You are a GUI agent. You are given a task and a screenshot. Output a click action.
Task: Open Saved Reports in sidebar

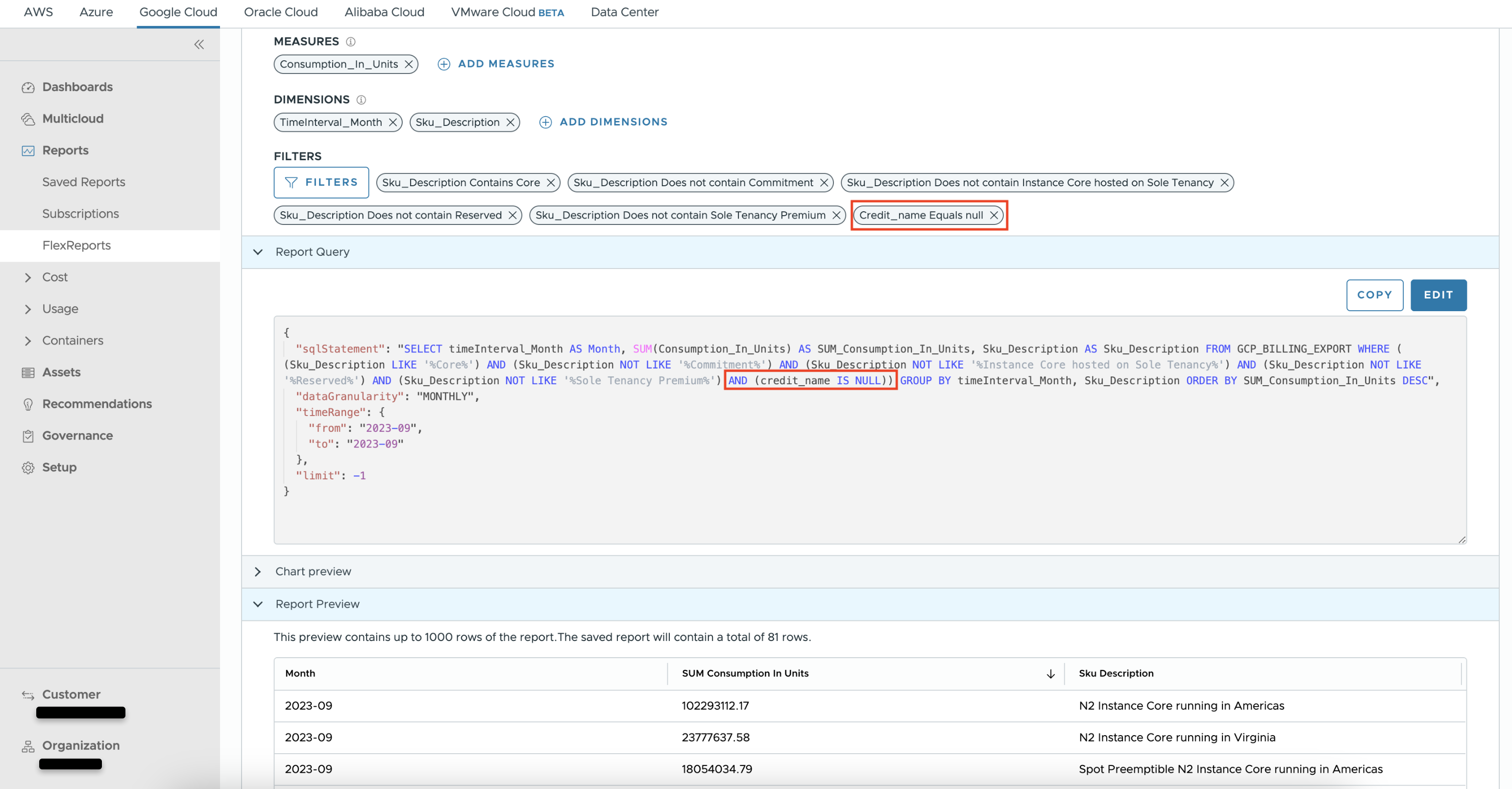pos(83,182)
